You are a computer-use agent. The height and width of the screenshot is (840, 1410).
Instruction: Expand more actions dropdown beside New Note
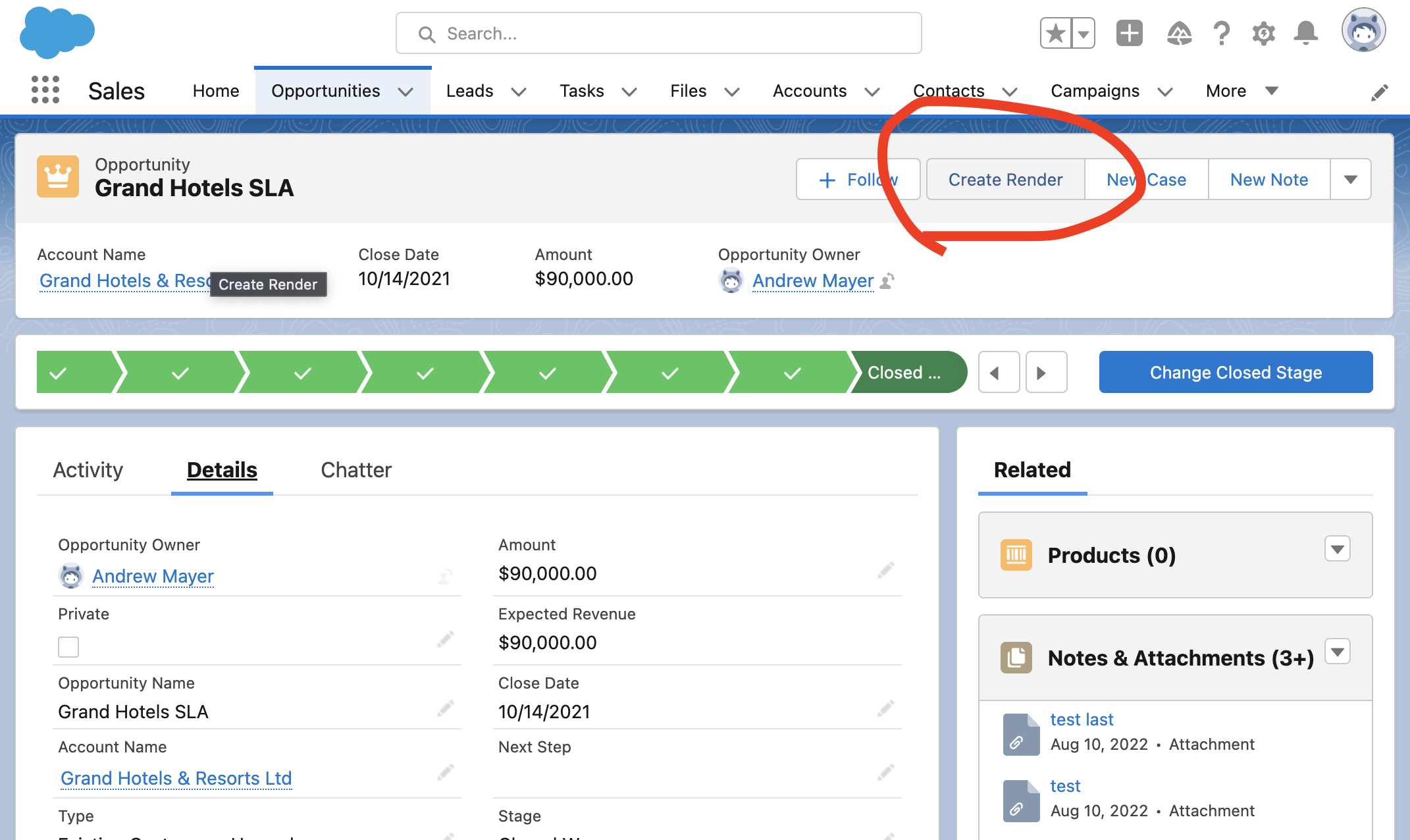[x=1351, y=180]
